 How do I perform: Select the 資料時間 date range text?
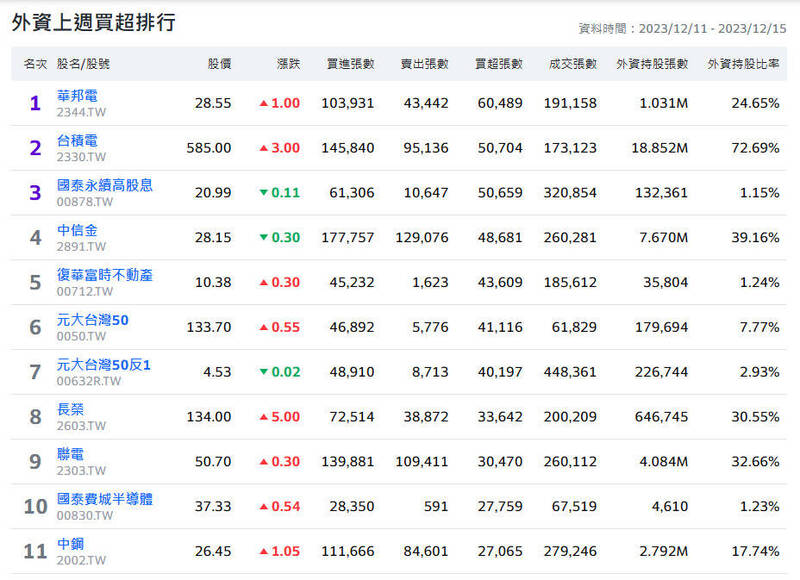pyautogui.click(x=682, y=29)
